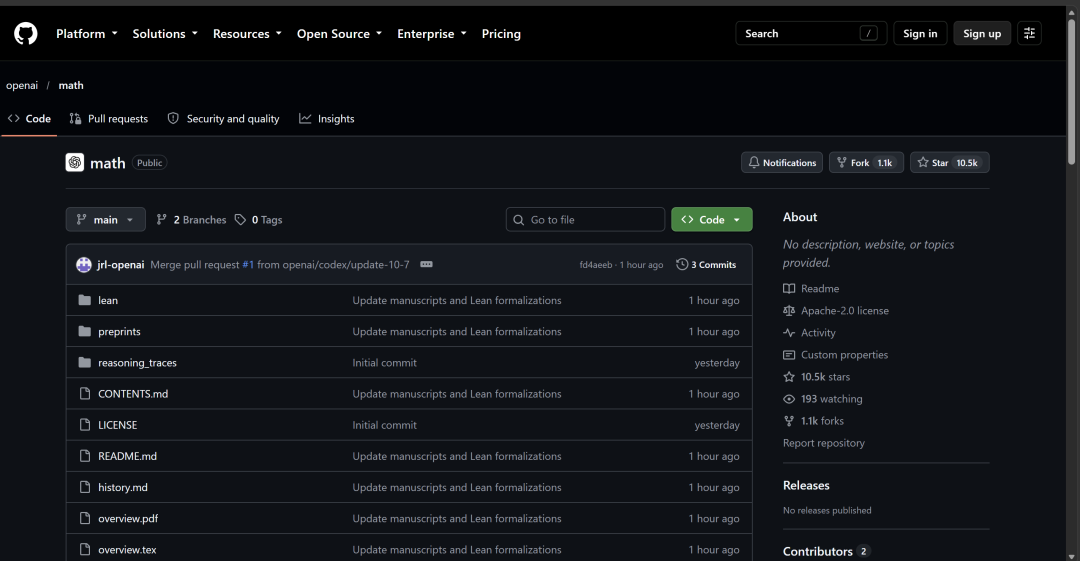Click the overview.tex file icon

click(x=85, y=549)
